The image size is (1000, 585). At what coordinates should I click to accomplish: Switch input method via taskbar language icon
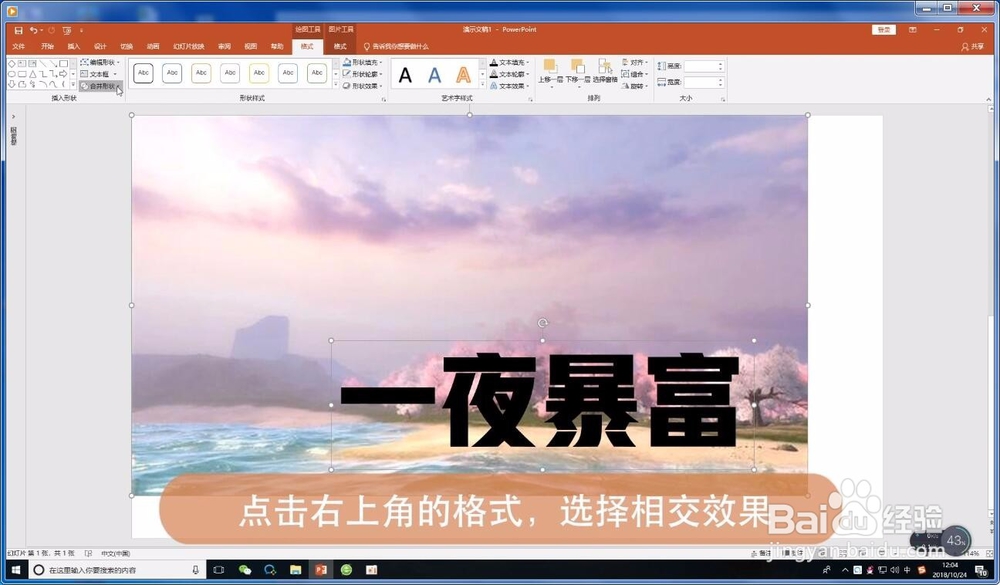[x=907, y=570]
